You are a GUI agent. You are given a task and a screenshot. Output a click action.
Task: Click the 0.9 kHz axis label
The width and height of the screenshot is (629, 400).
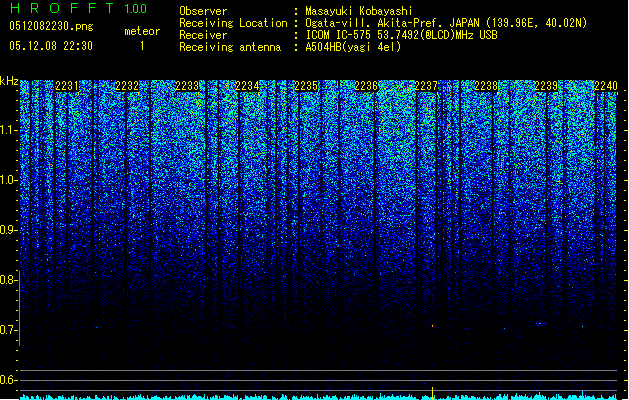[8, 230]
